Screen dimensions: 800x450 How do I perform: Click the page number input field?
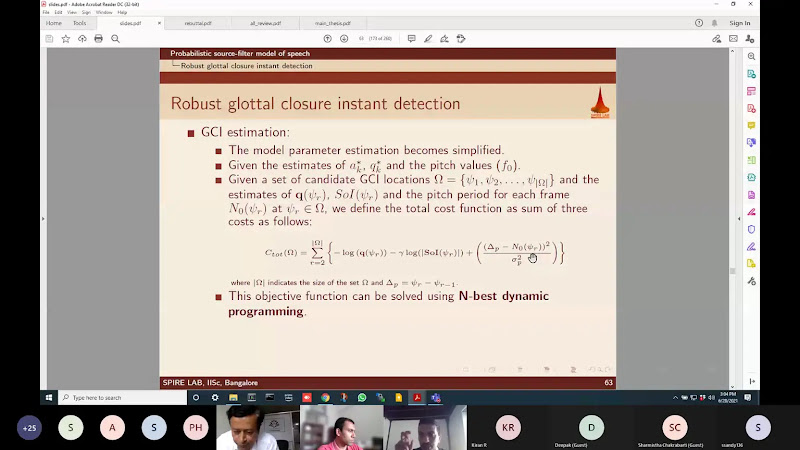point(361,39)
